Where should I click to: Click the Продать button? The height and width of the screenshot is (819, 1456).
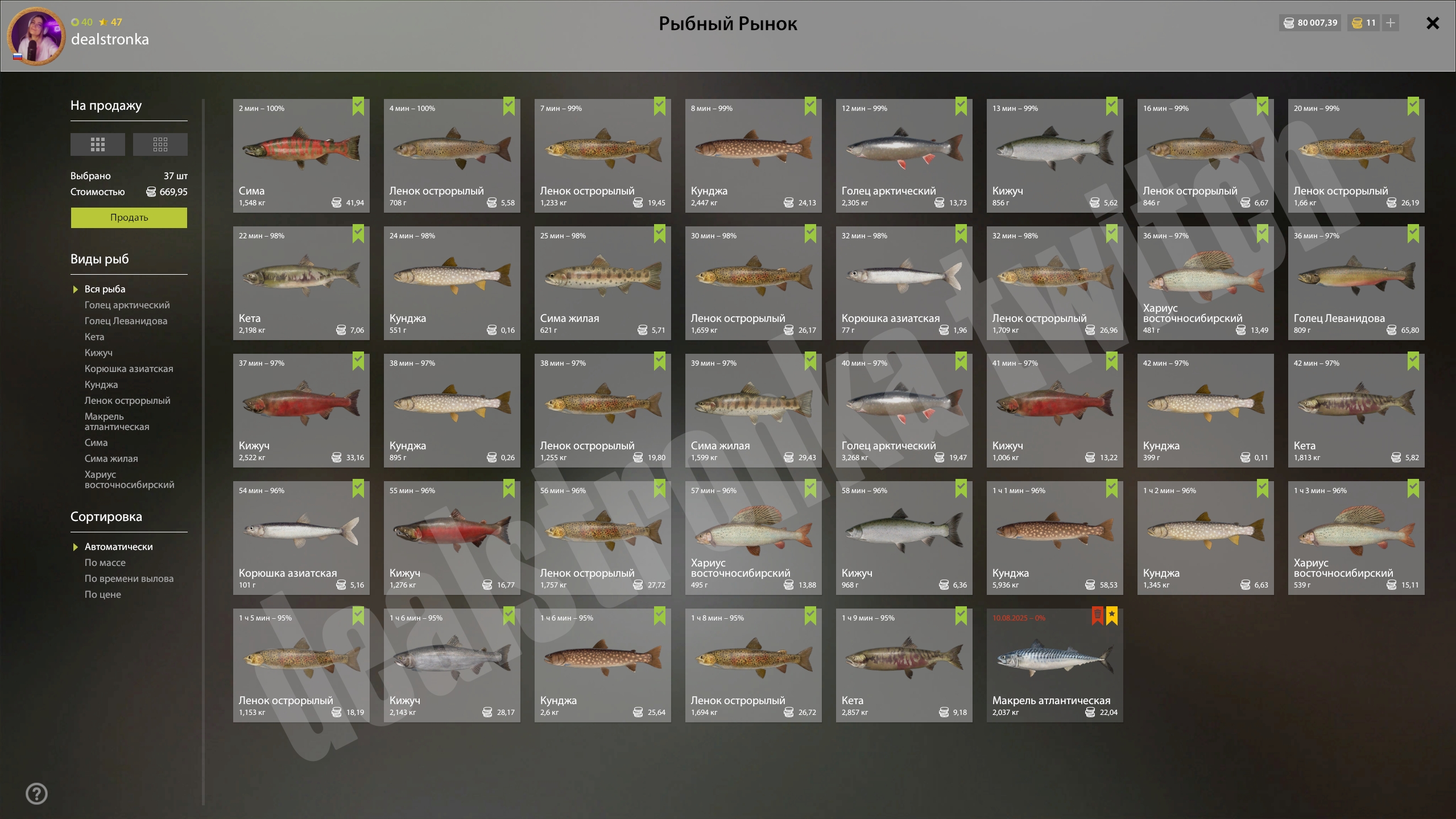tap(129, 218)
